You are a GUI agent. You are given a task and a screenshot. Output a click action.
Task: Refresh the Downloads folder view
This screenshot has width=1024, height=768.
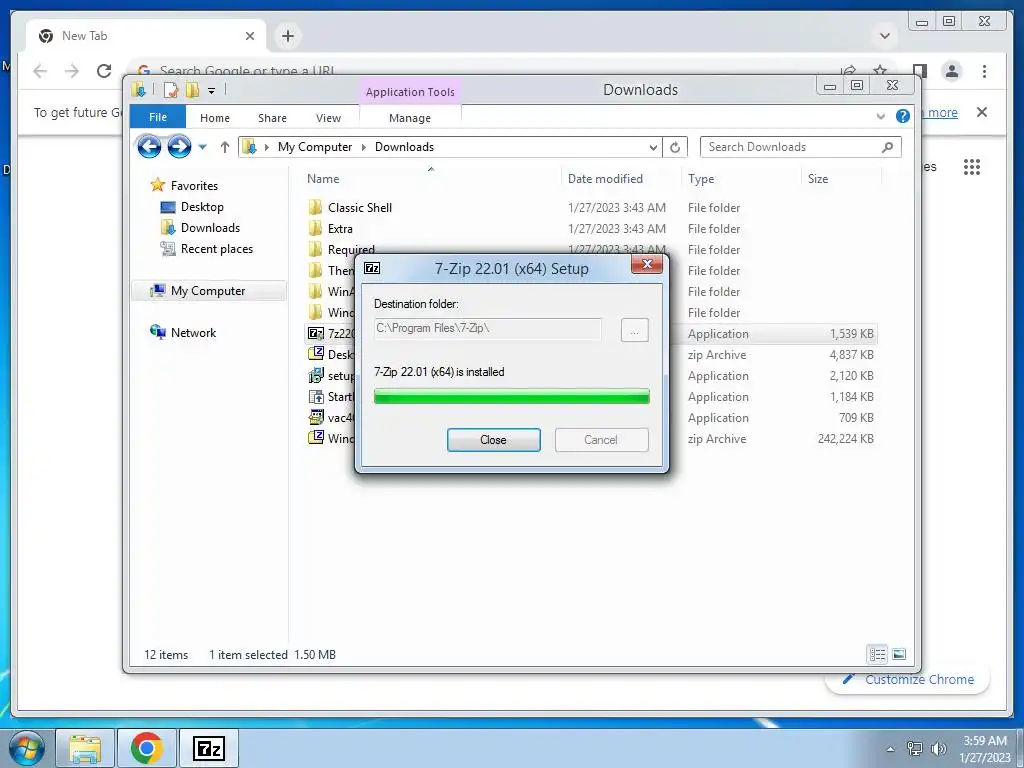click(x=675, y=148)
